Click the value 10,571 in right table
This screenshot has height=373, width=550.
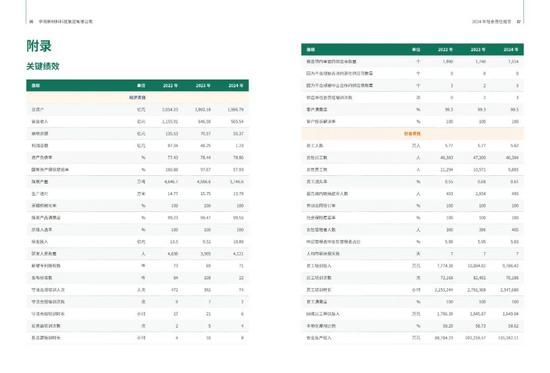(479, 170)
